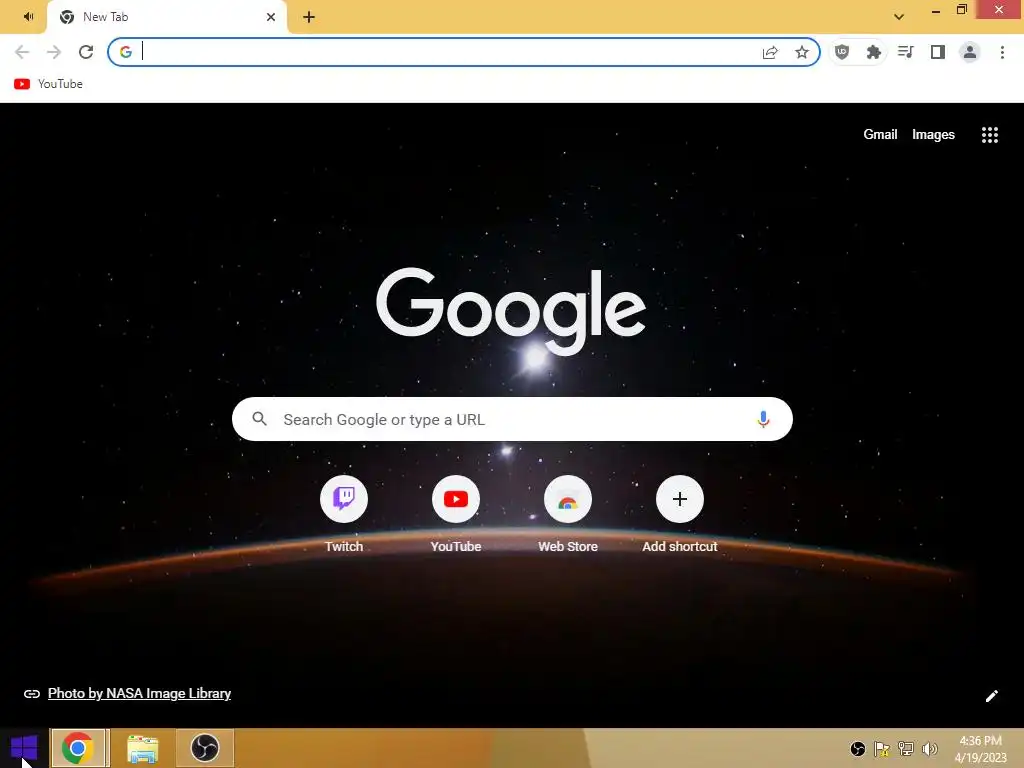This screenshot has height=768, width=1024.
Task: Click the Google G icon in address bar
Action: [126, 52]
